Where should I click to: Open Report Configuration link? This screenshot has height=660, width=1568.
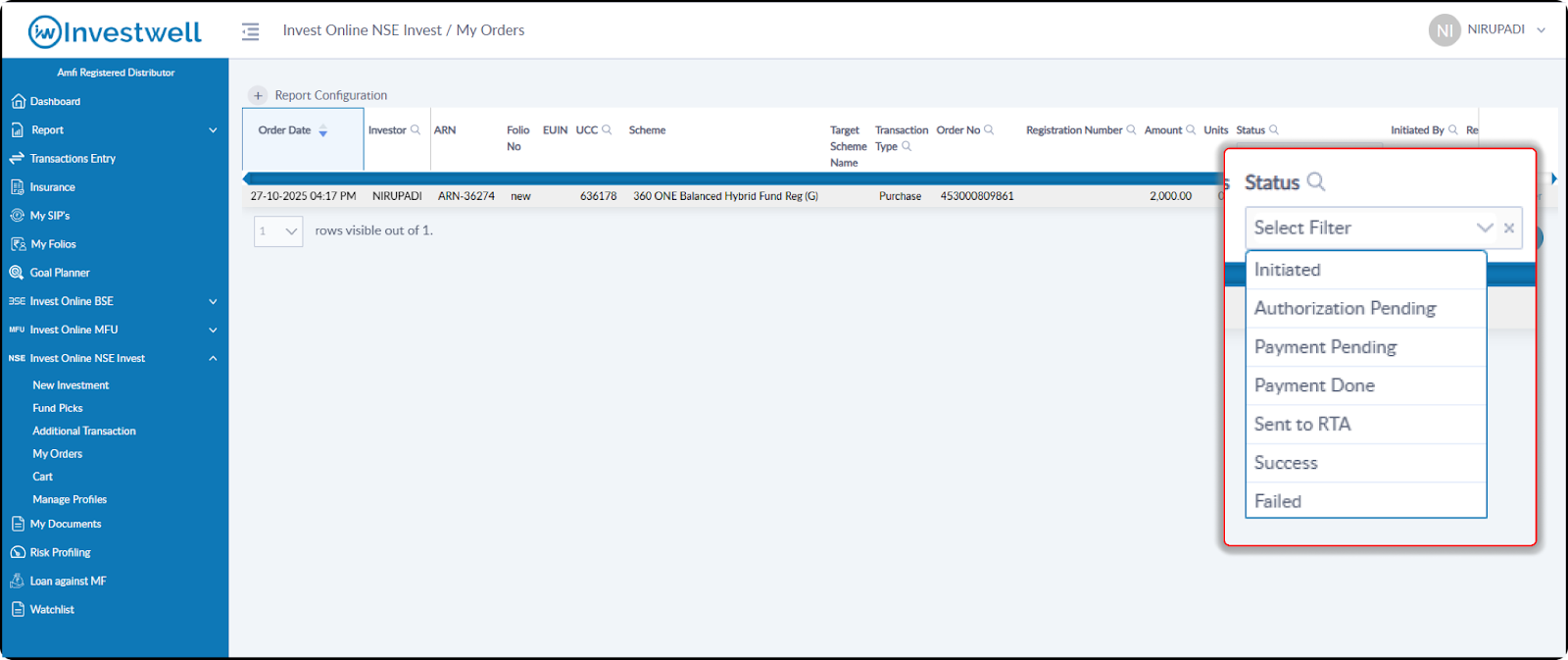331,95
